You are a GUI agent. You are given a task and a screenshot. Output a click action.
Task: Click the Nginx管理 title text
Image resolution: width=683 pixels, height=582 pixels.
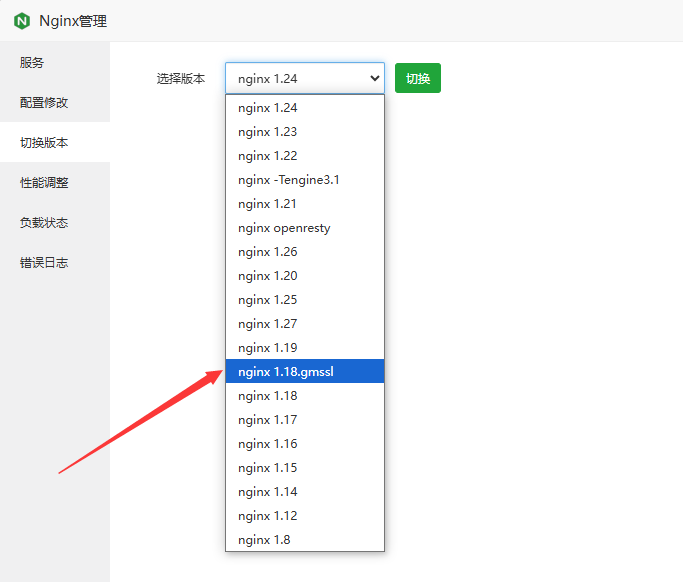coord(73,21)
